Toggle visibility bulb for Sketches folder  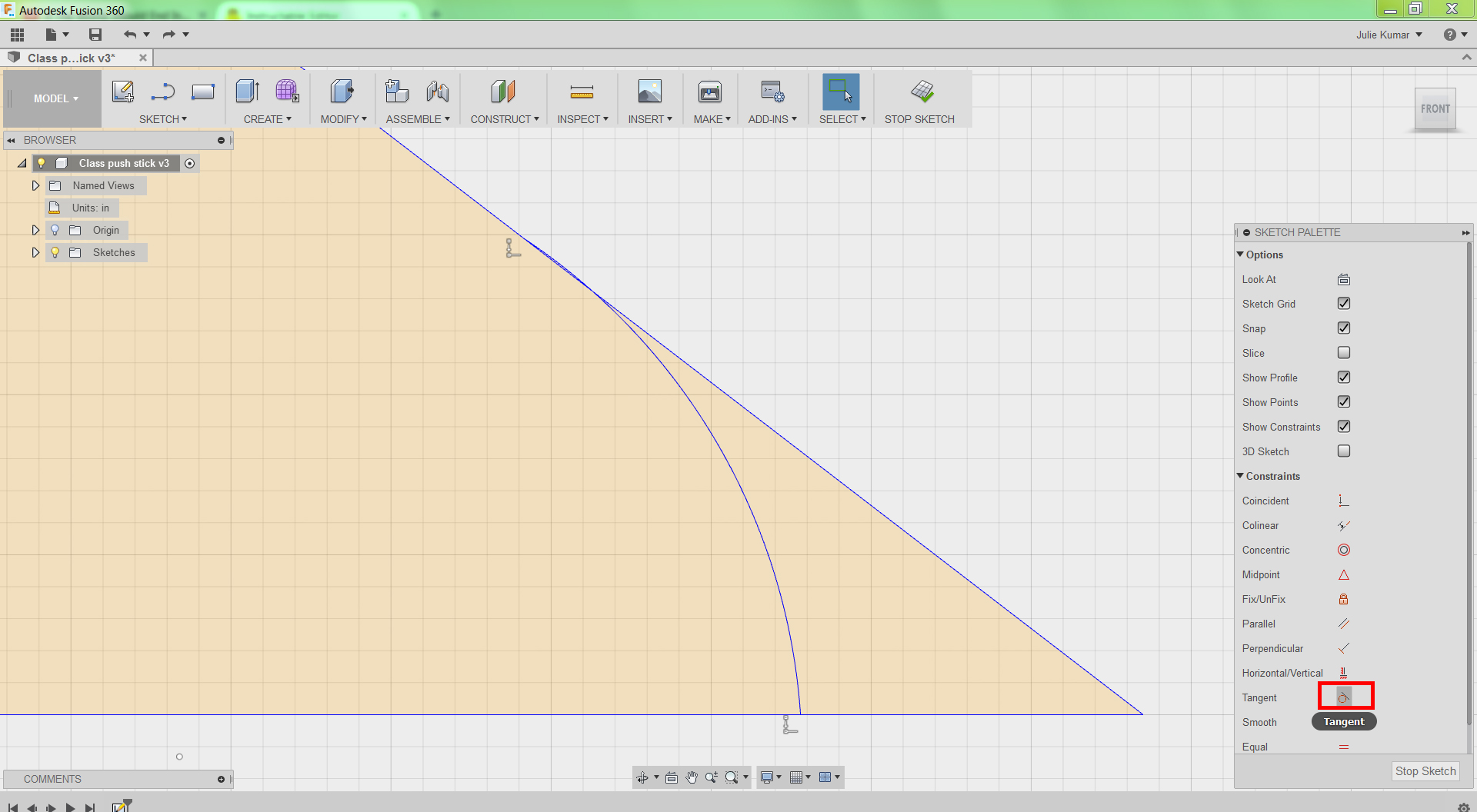click(55, 252)
